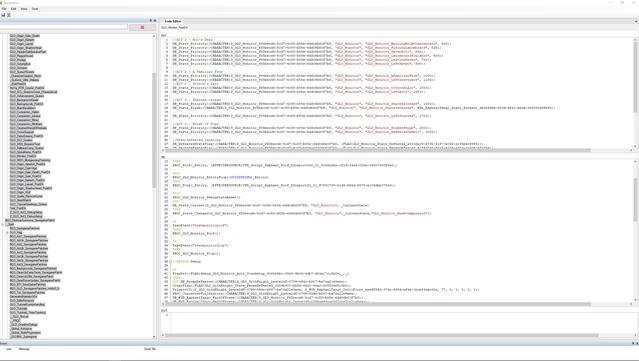Close the goal tree side panel

(x=154, y=20)
